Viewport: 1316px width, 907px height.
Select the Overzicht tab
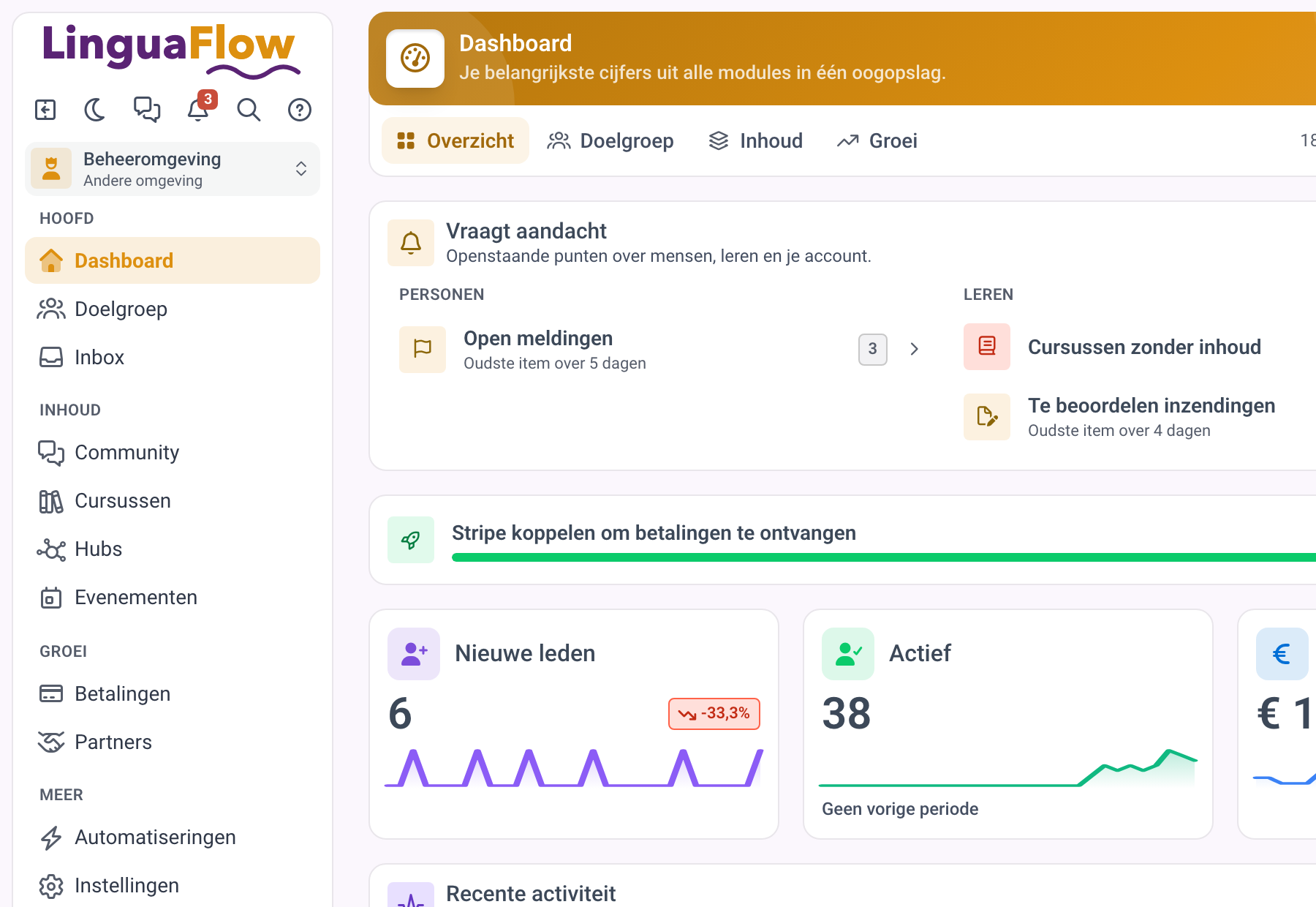455,140
